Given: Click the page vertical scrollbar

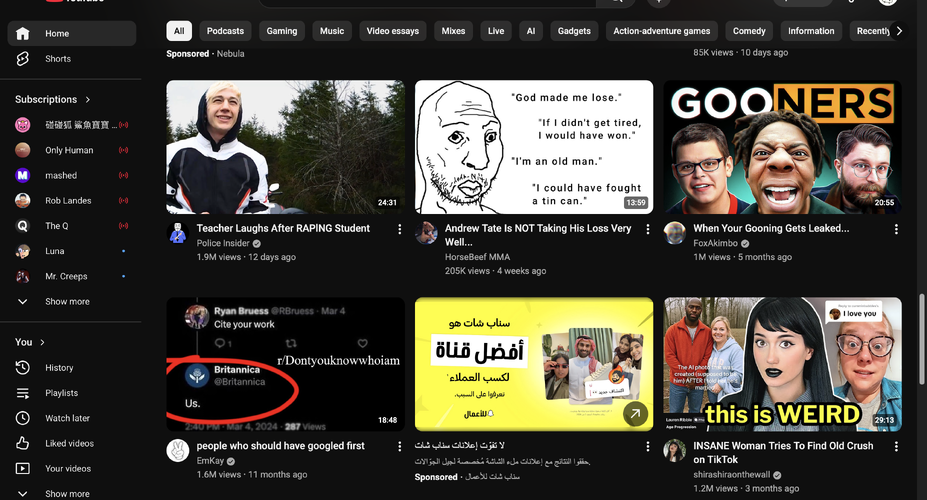Looking at the screenshot, I should point(922,340).
